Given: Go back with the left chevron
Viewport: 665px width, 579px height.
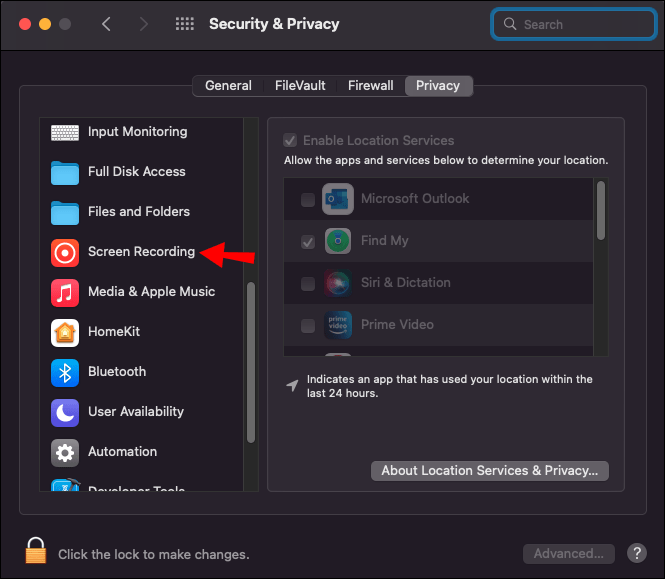Looking at the screenshot, I should [x=106, y=24].
